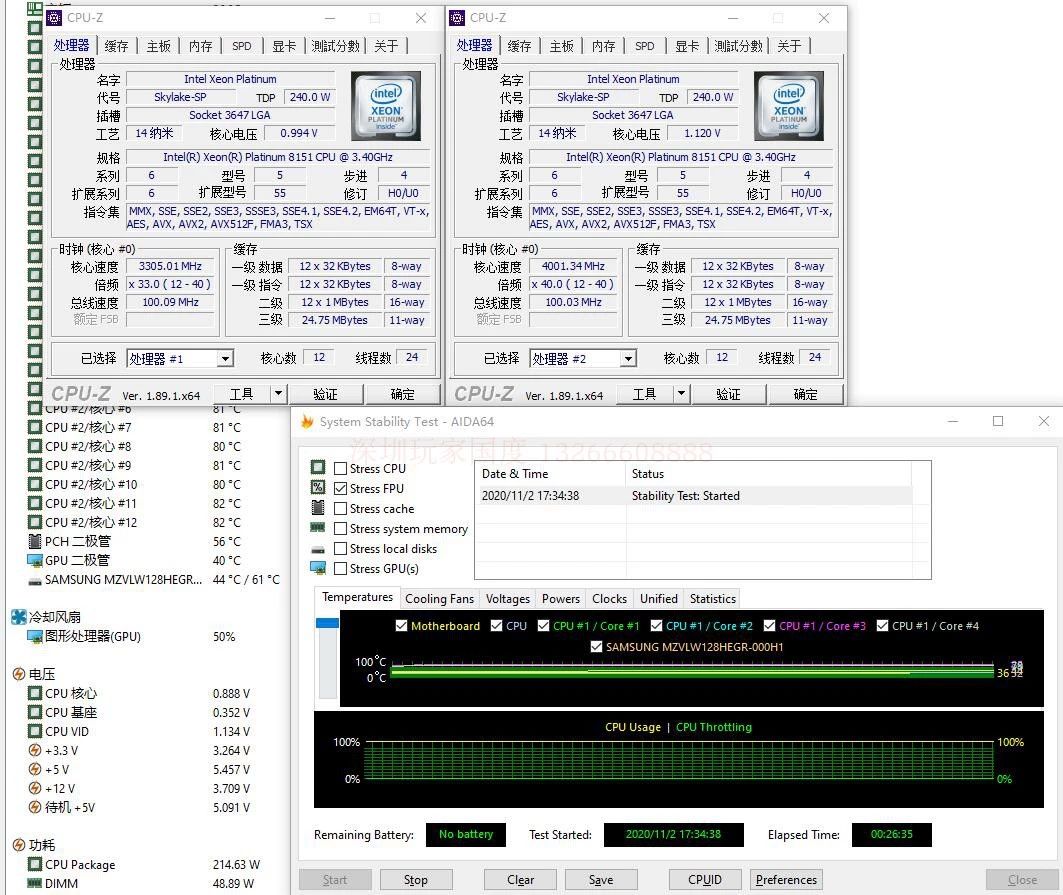Click the Clear button in Stability Test
1063x895 pixels.
520,879
